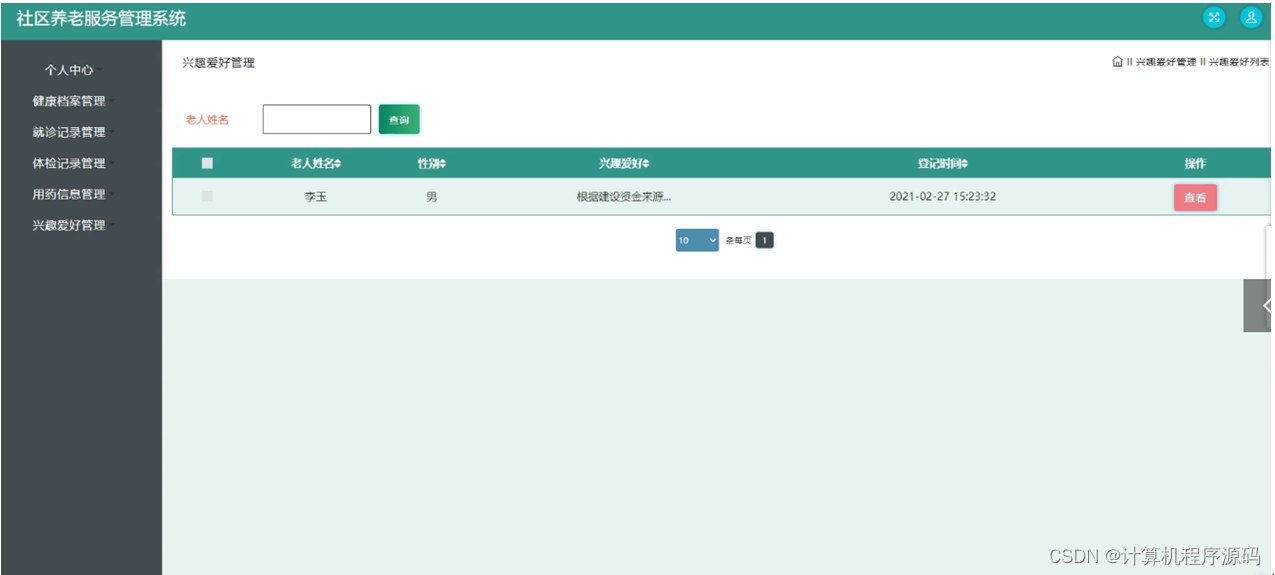
Task: Expand 个人中心 sidebar menu
Action: (x=73, y=70)
